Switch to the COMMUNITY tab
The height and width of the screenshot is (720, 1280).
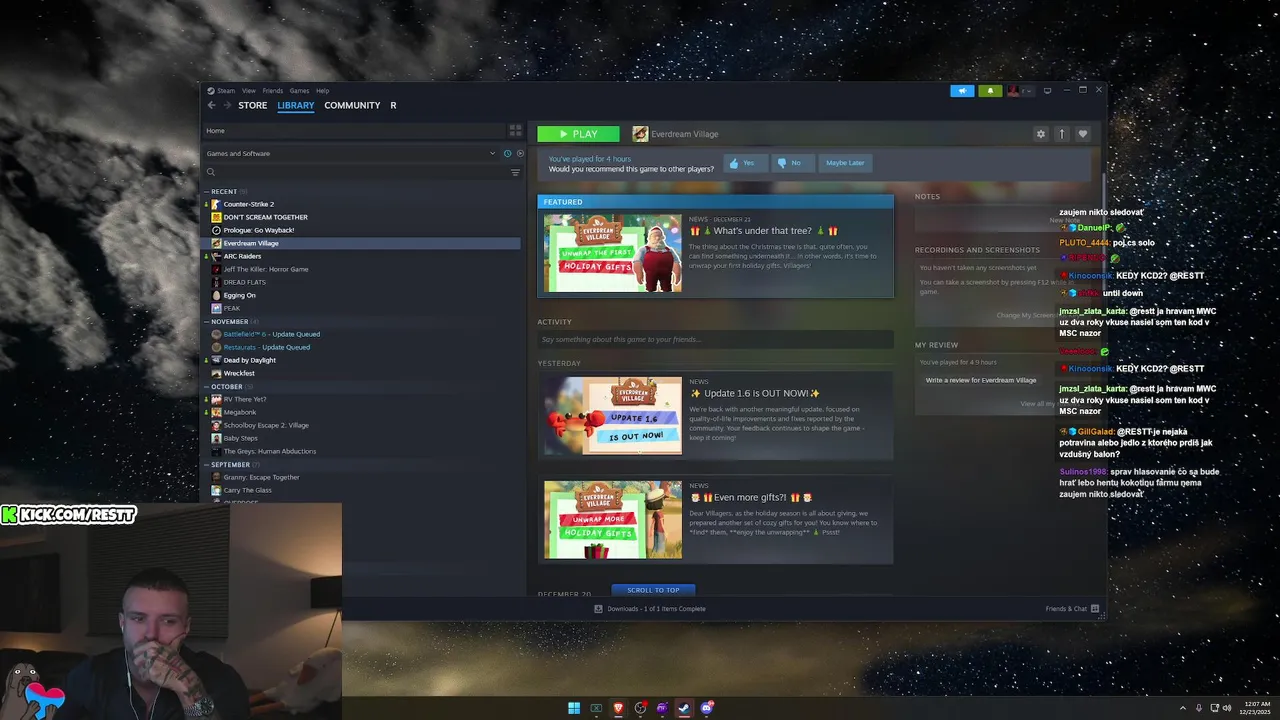click(x=352, y=105)
